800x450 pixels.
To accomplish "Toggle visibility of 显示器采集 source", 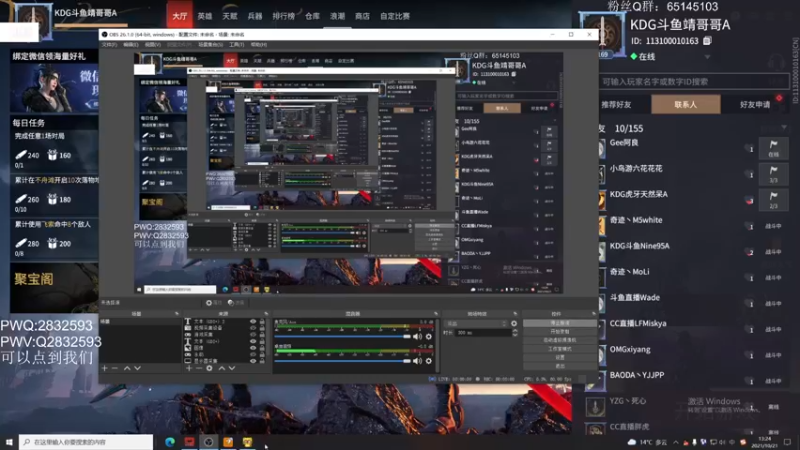I will tap(253, 361).
